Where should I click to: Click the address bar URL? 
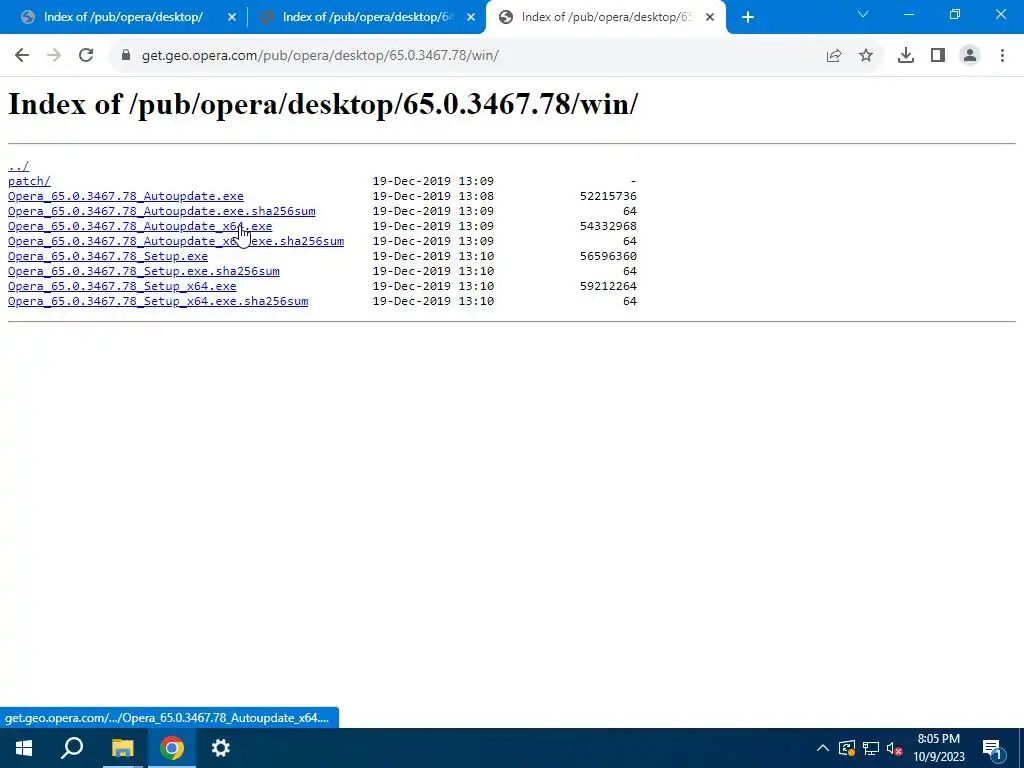[320, 56]
